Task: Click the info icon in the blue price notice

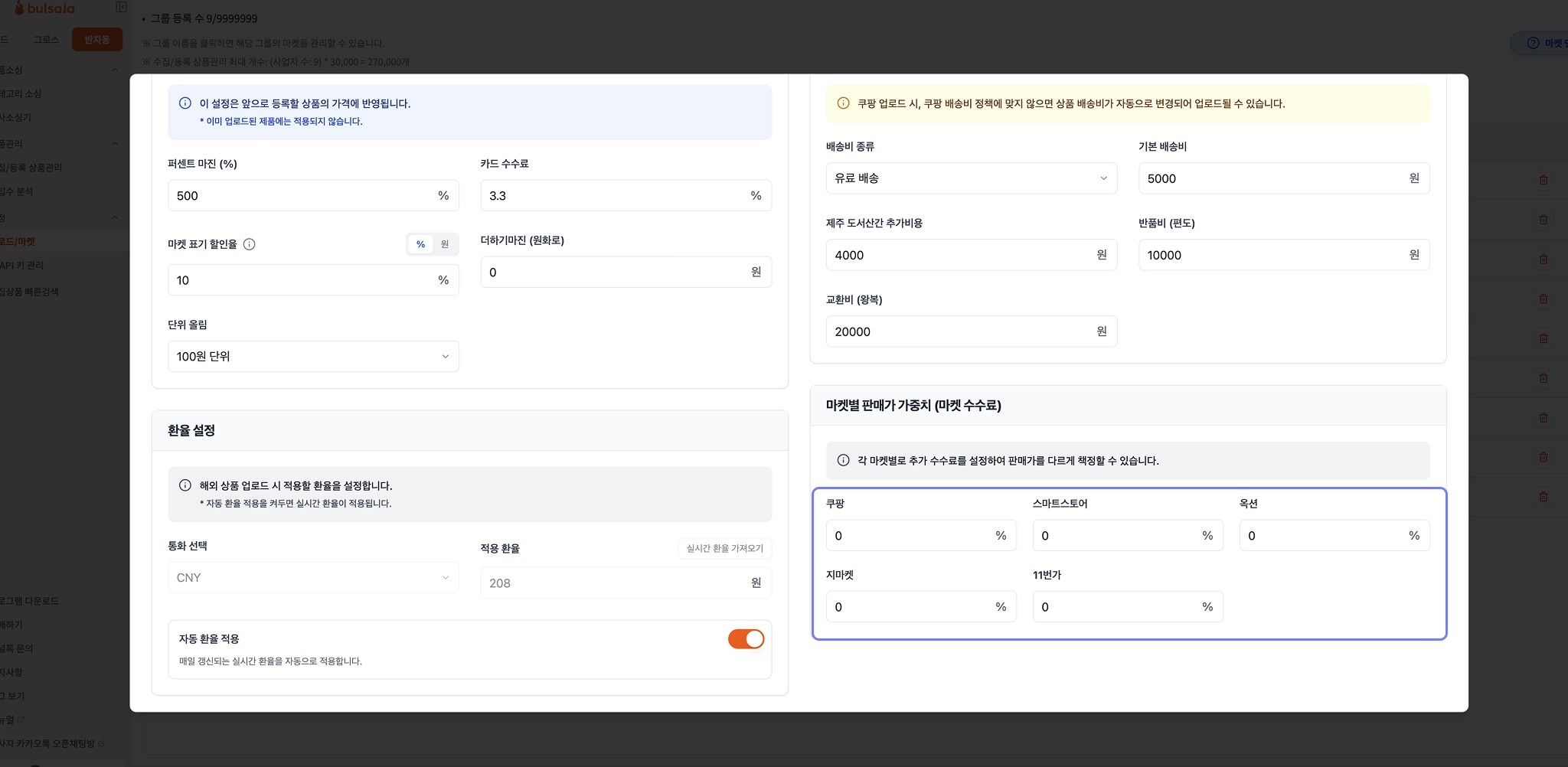Action: point(185,103)
